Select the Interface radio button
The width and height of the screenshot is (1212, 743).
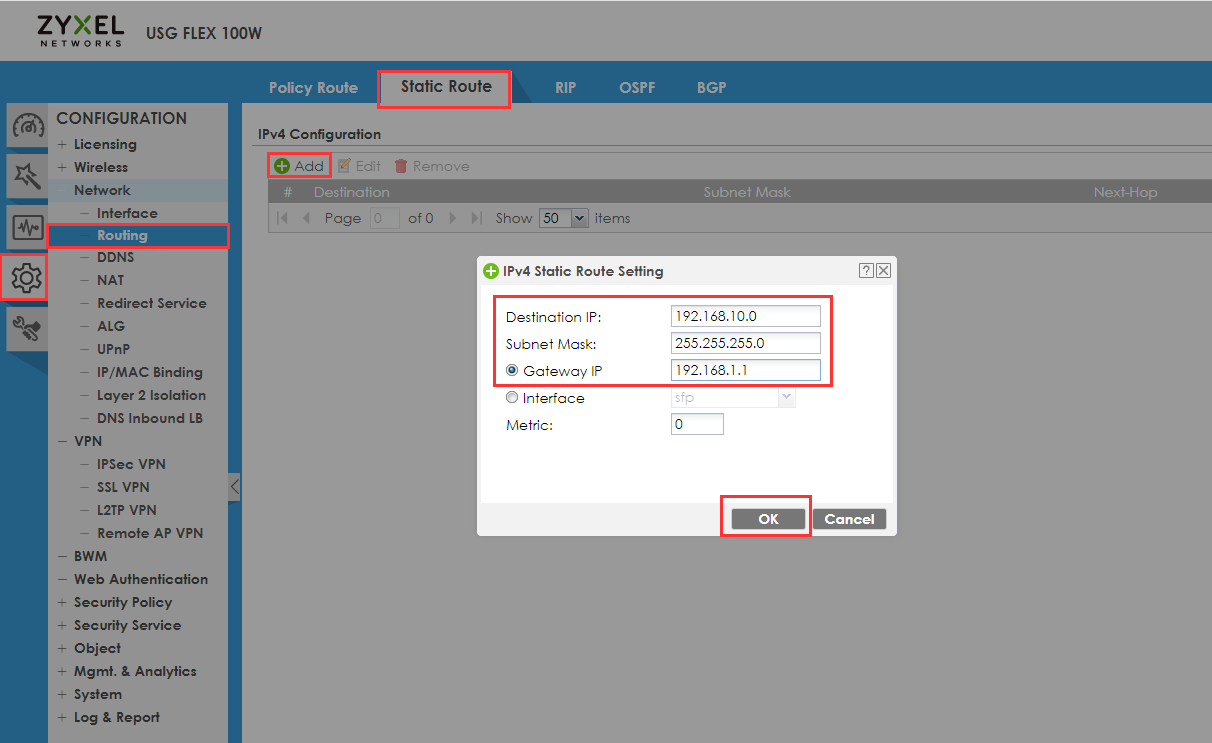(x=511, y=397)
